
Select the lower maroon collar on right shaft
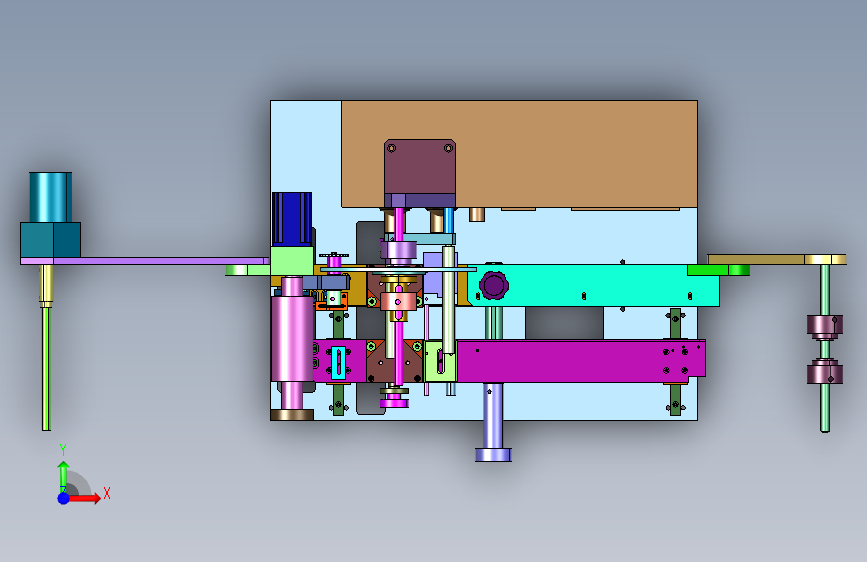pyautogui.click(x=824, y=372)
